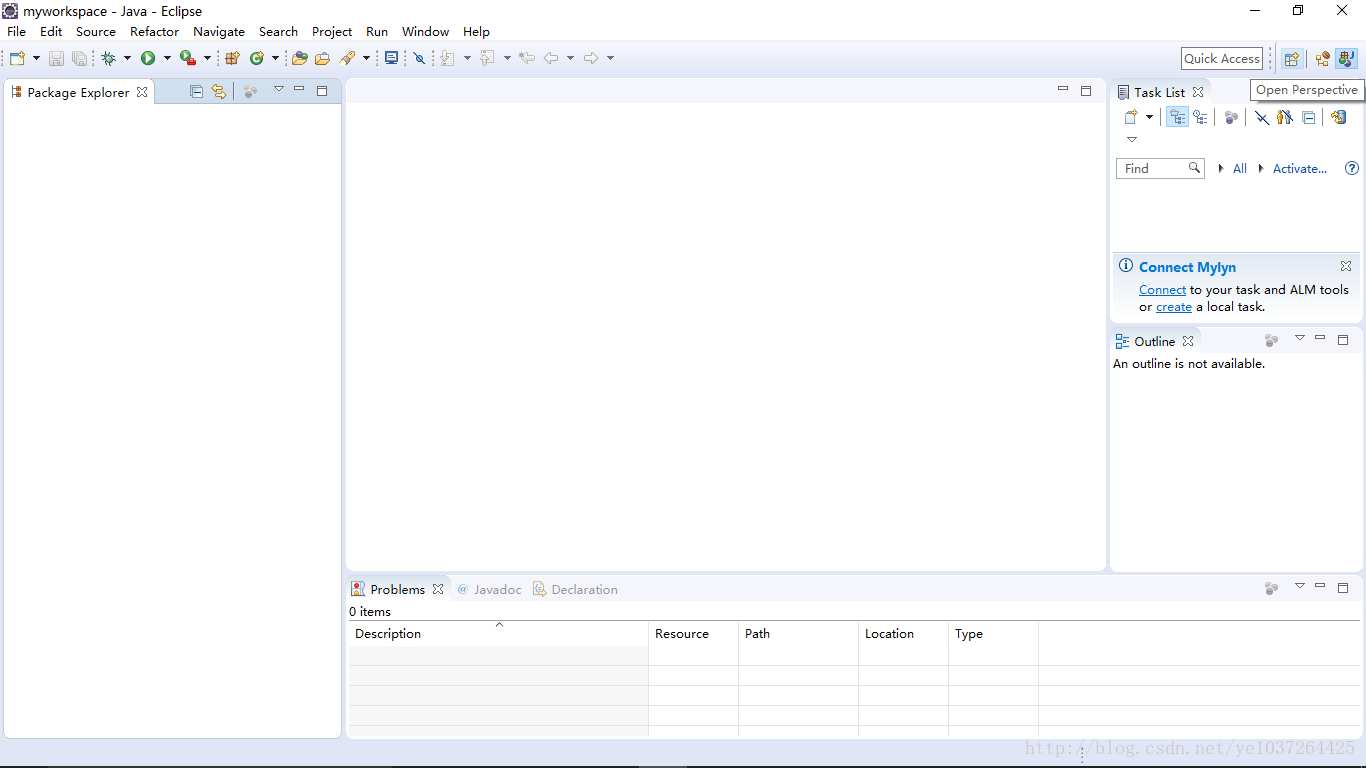Open the New wizard dropdown arrow
This screenshot has height=768, width=1366.
[36, 58]
